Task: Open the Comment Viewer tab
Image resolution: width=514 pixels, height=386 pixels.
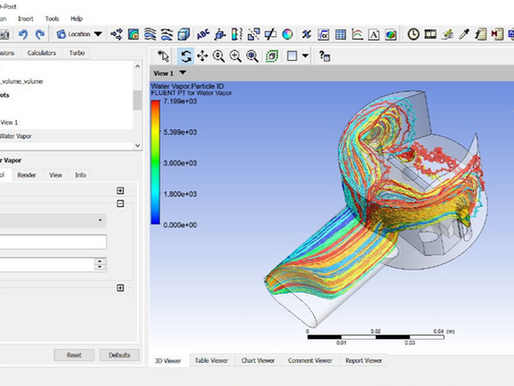Action: [x=310, y=360]
